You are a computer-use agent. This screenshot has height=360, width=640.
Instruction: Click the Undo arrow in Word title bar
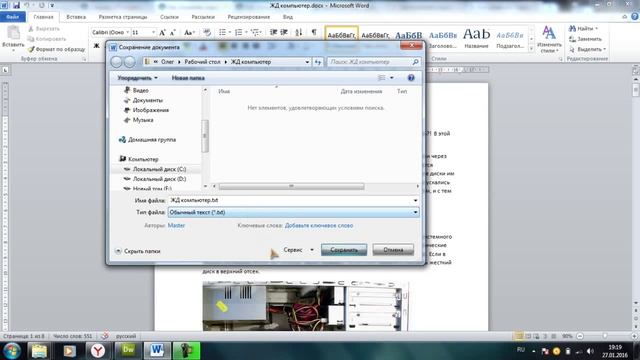point(27,5)
